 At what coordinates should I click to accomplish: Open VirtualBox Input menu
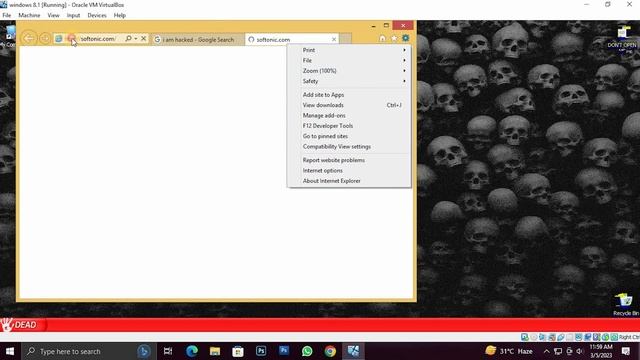coord(73,15)
